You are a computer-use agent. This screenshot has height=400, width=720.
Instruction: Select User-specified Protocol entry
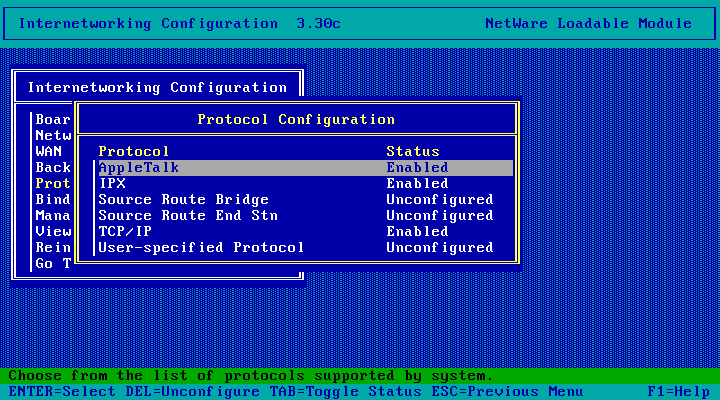click(x=306, y=248)
